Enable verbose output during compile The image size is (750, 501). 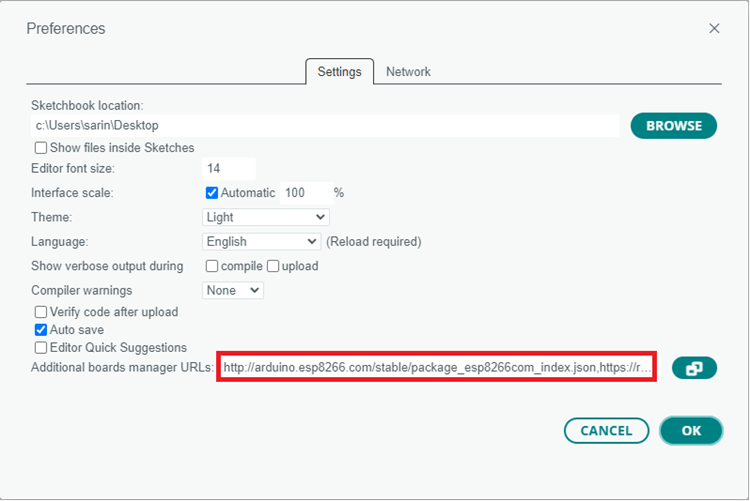[212, 266]
